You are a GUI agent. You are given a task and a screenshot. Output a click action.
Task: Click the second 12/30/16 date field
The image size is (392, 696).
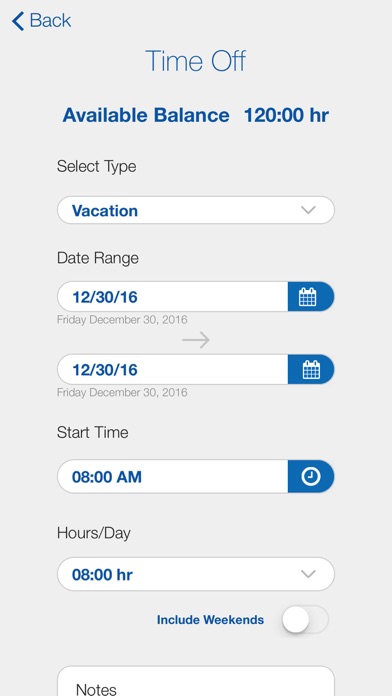click(x=173, y=369)
